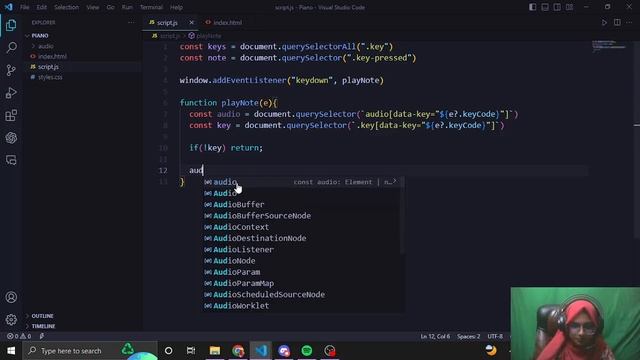Open the Extensions view
This screenshot has width=640, height=360.
point(11,115)
